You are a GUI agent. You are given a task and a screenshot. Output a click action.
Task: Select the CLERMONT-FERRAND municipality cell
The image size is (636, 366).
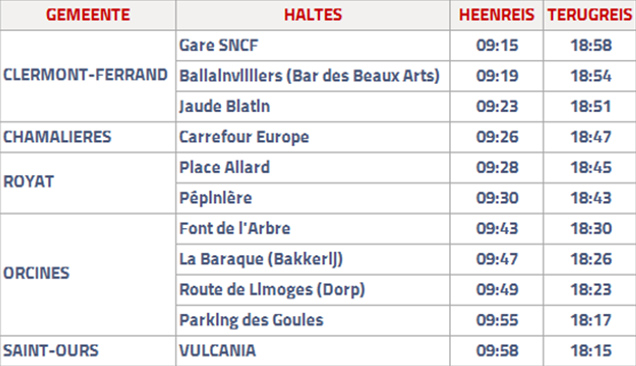tap(88, 76)
